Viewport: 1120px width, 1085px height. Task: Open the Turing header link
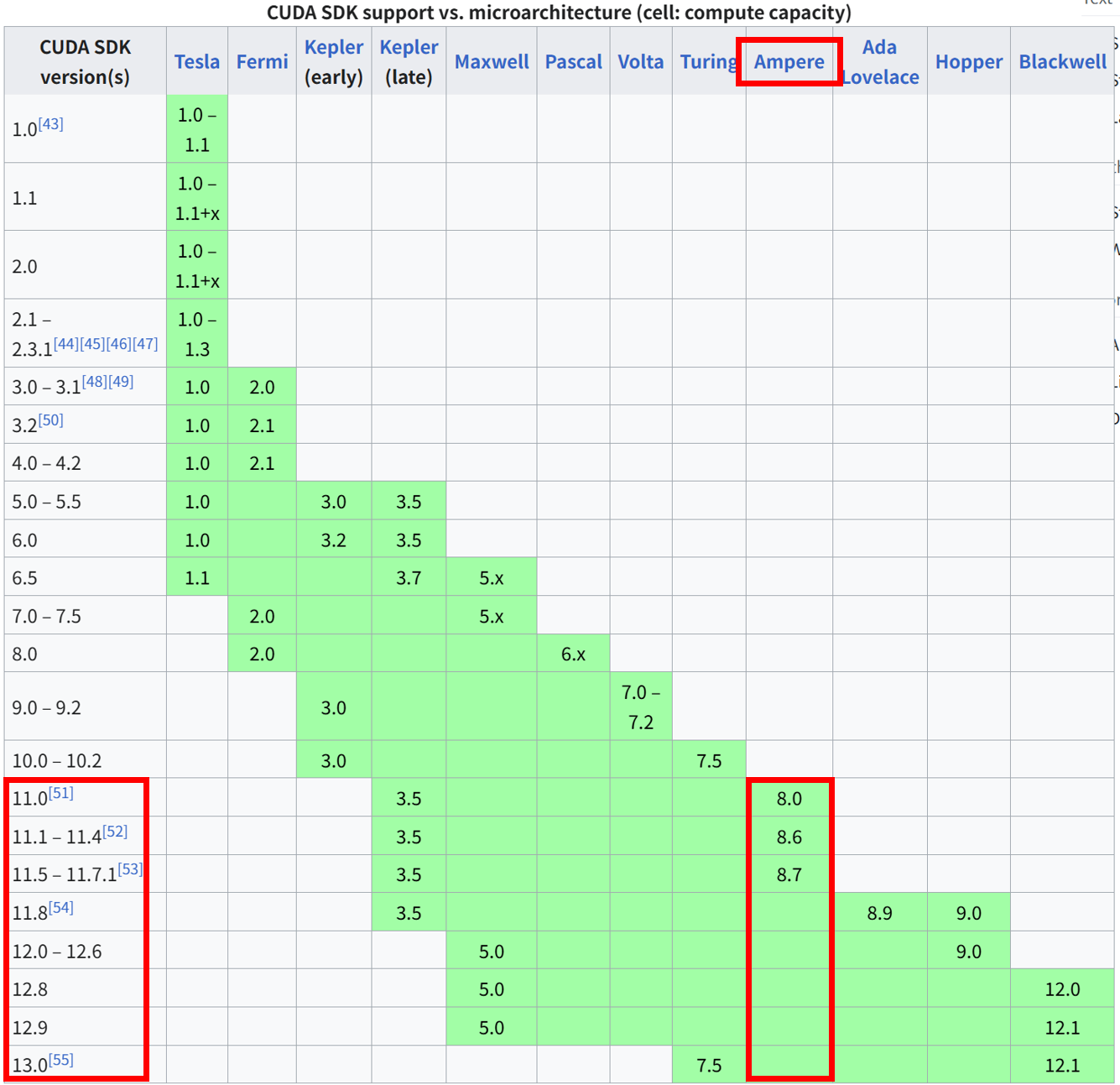point(708,62)
